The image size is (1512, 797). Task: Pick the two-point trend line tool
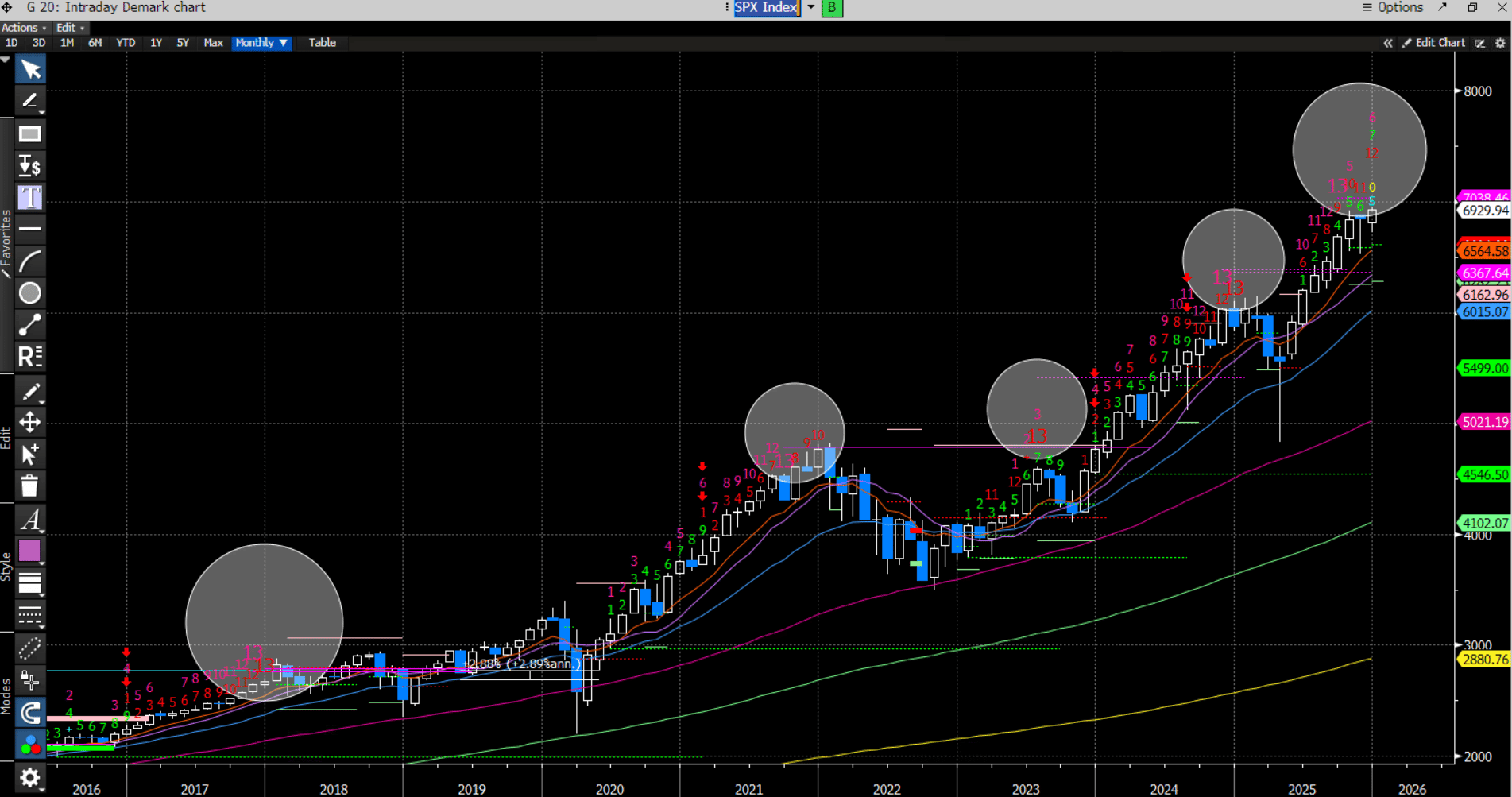pyautogui.click(x=30, y=325)
